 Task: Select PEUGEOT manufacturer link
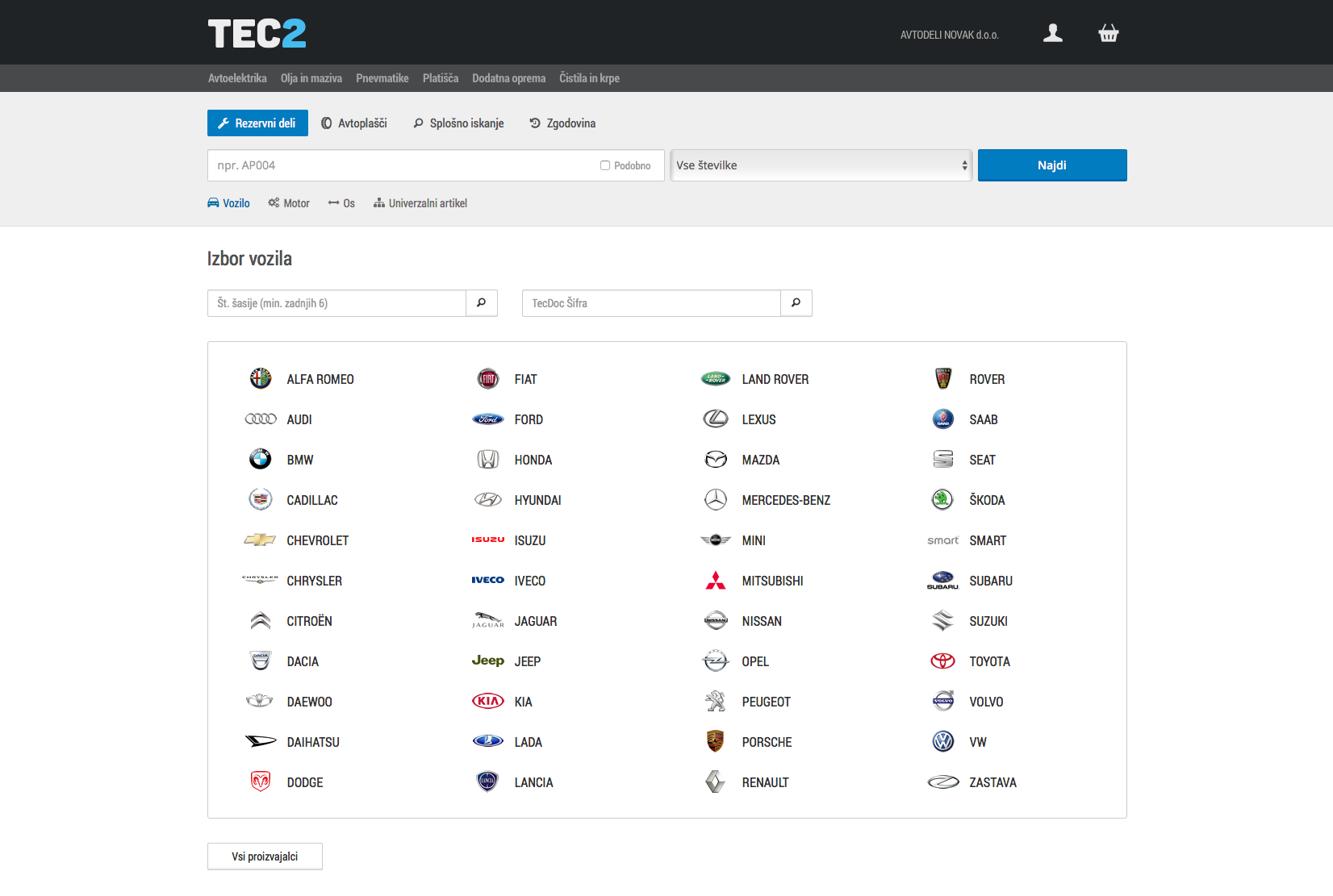click(767, 702)
